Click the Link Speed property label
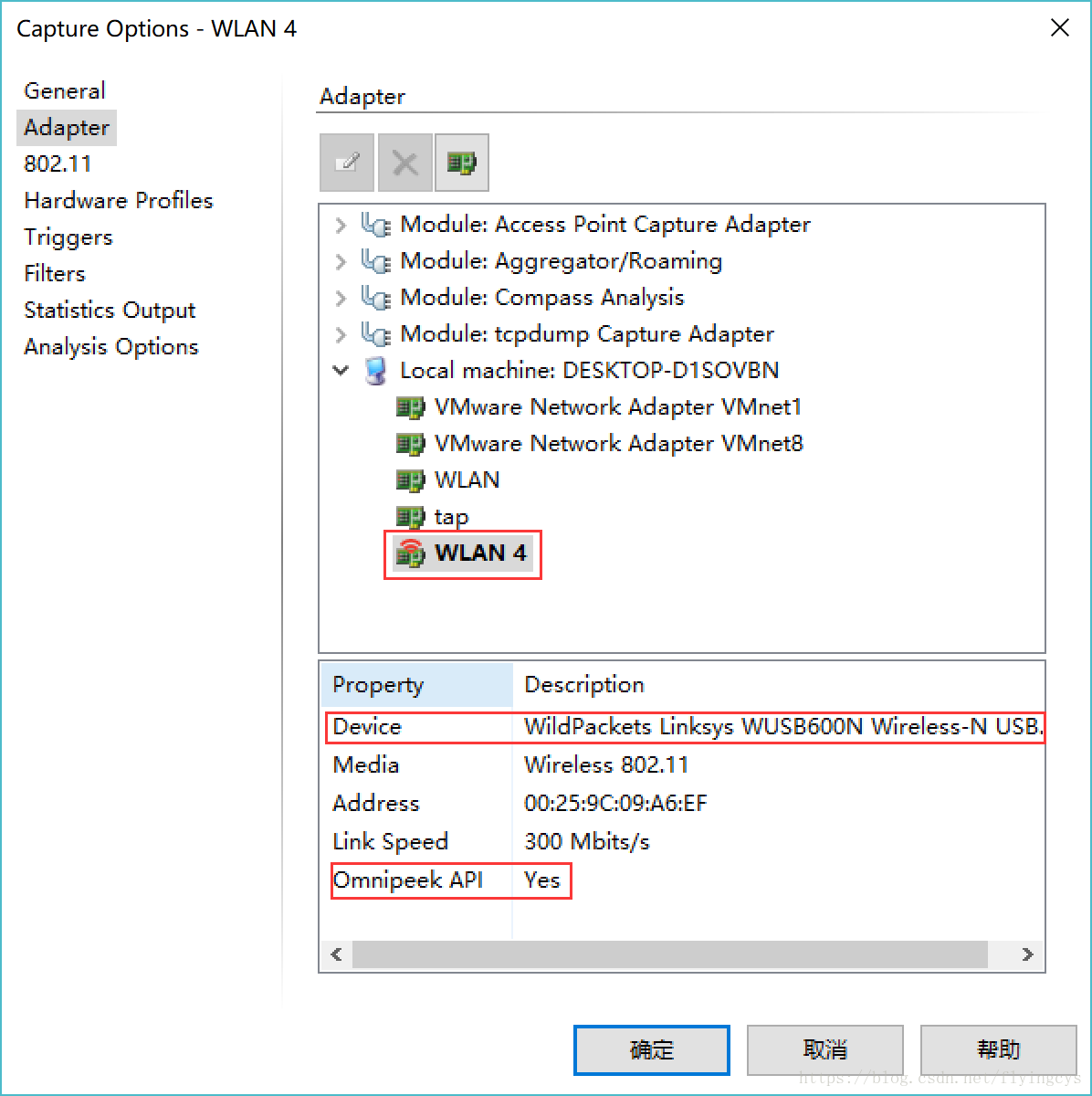 [x=391, y=842]
